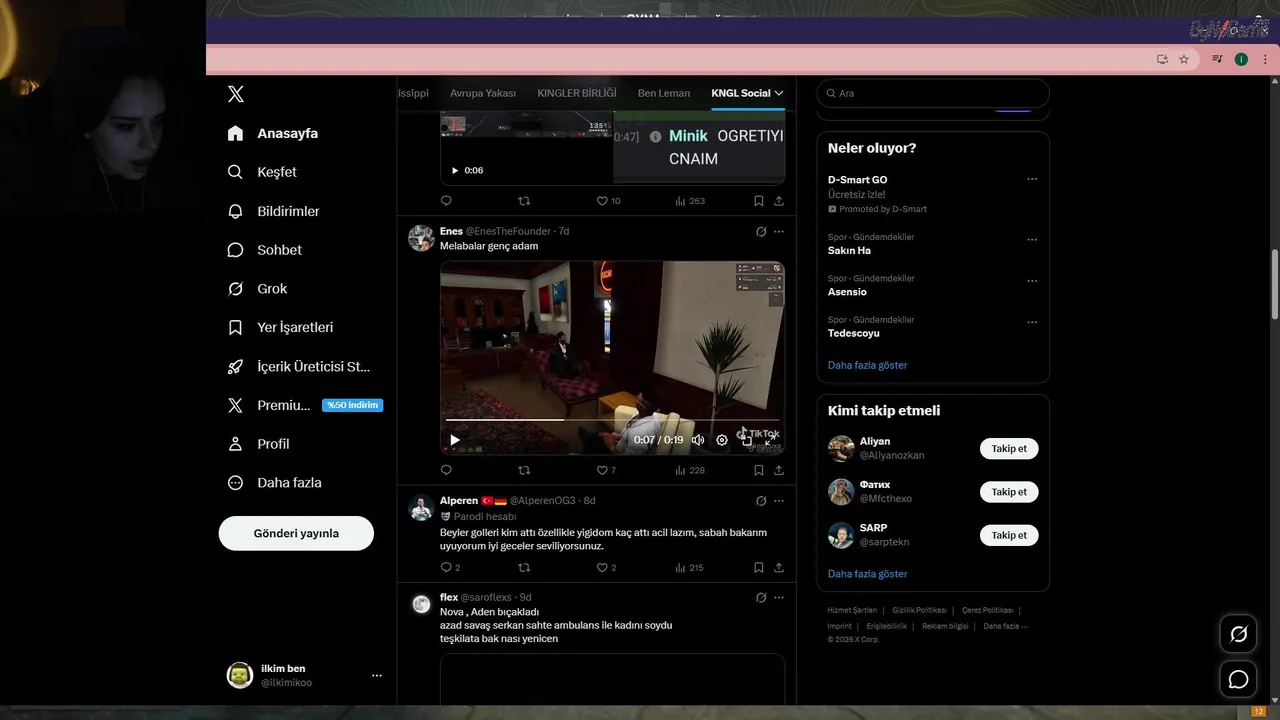Viewport: 1280px width, 720px height.
Task: Click Grok icon on flex post
Action: point(761,598)
